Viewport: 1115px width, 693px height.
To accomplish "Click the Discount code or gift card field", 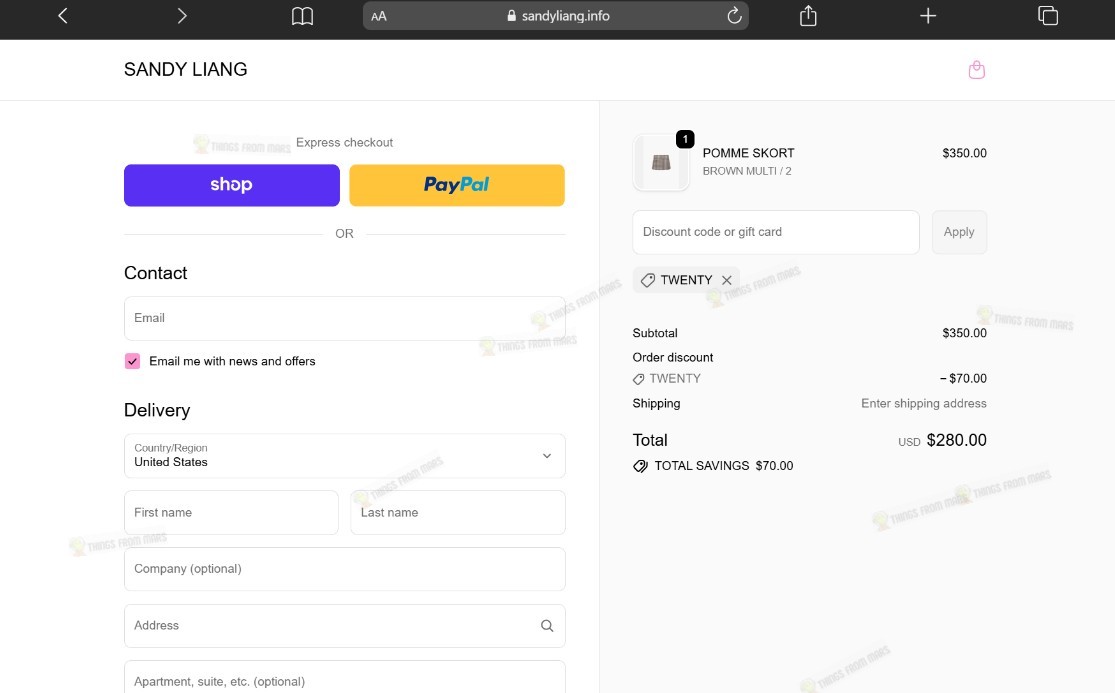I will (x=776, y=232).
